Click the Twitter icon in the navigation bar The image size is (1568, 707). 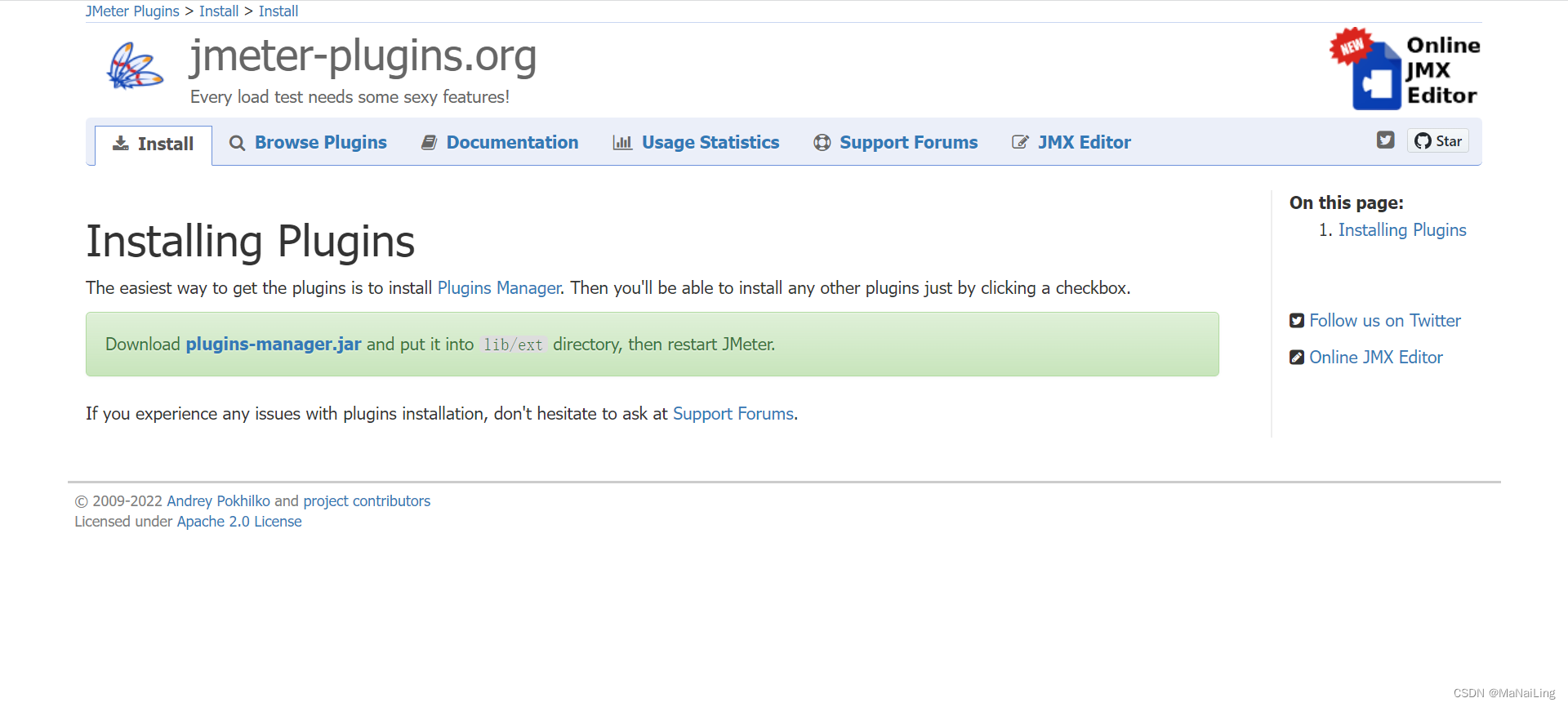click(1386, 140)
